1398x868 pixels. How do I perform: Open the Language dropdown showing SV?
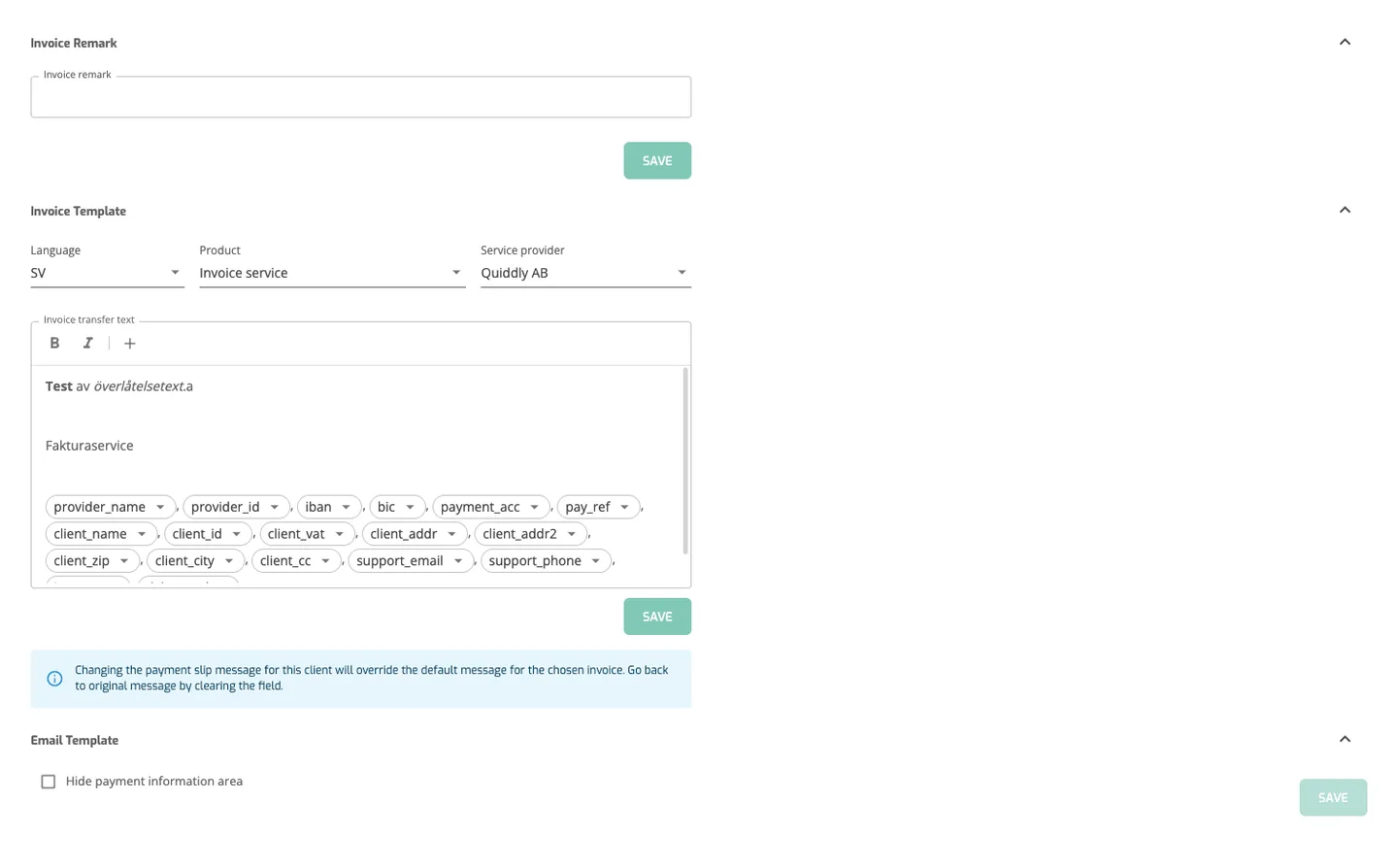pos(107,273)
